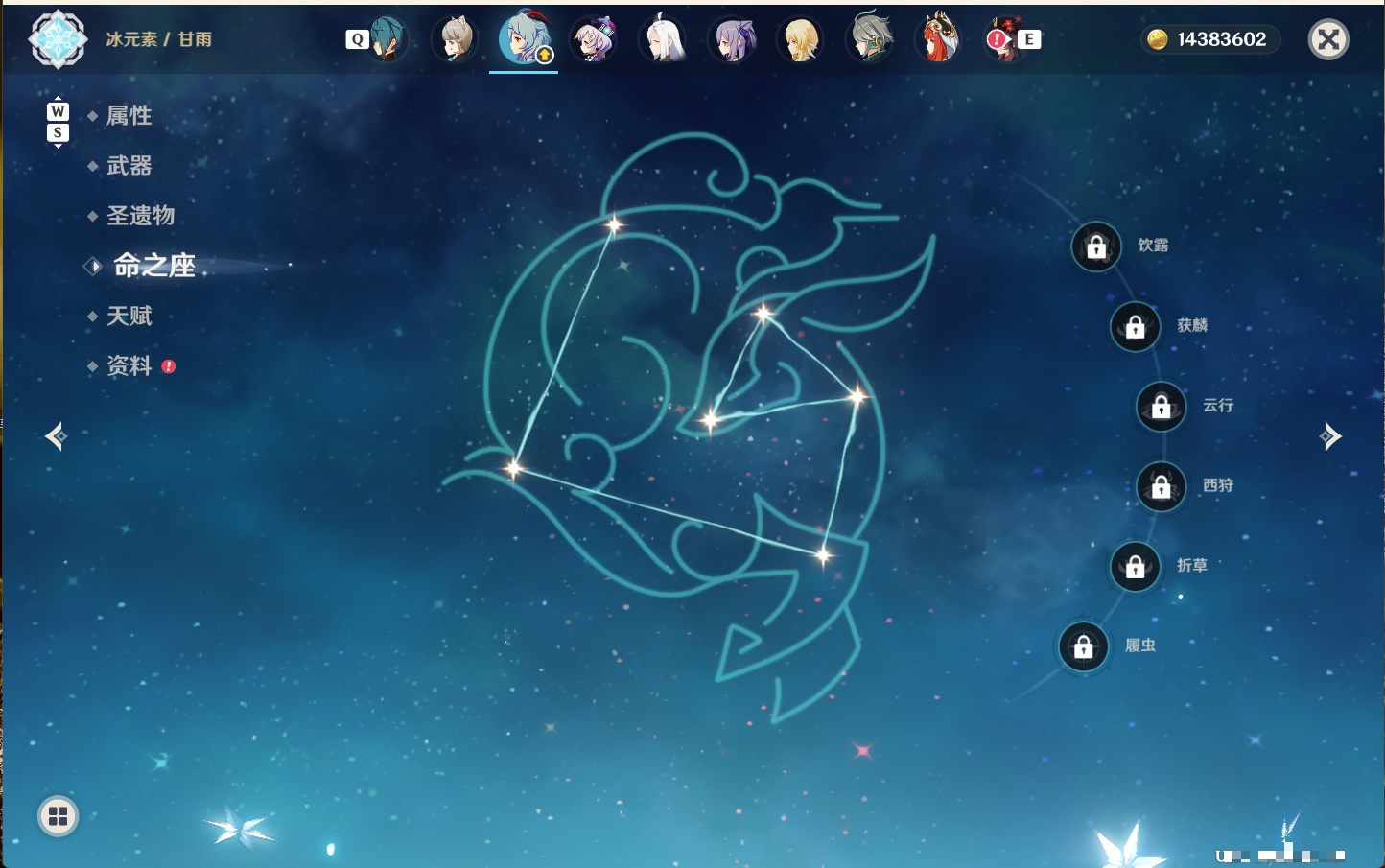Switch to the 属性 attributes tab
The image size is (1385, 868).
point(129,116)
